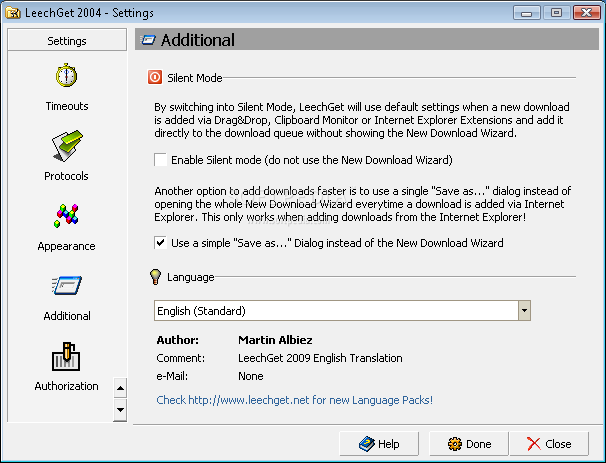Click the red Silent Mode power icon
606x463 pixels.
pos(155,77)
